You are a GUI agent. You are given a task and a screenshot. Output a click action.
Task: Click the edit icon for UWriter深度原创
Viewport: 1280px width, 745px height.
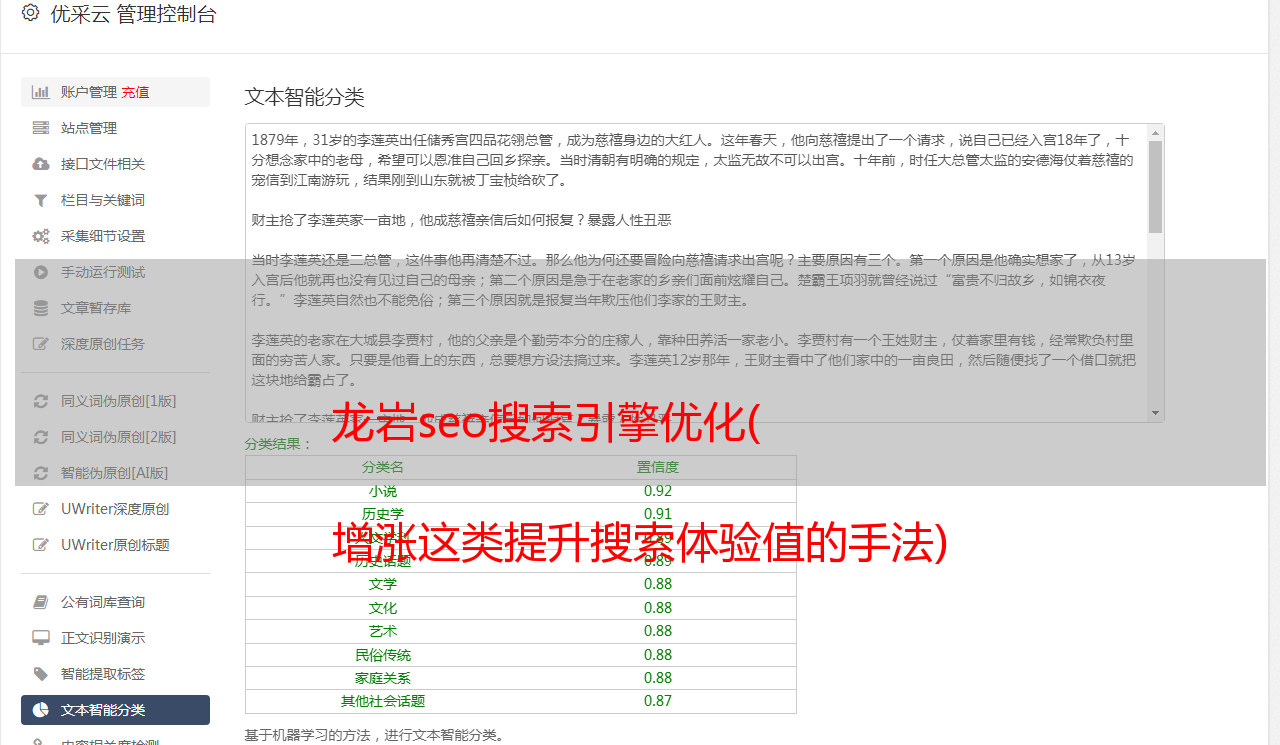[41, 509]
